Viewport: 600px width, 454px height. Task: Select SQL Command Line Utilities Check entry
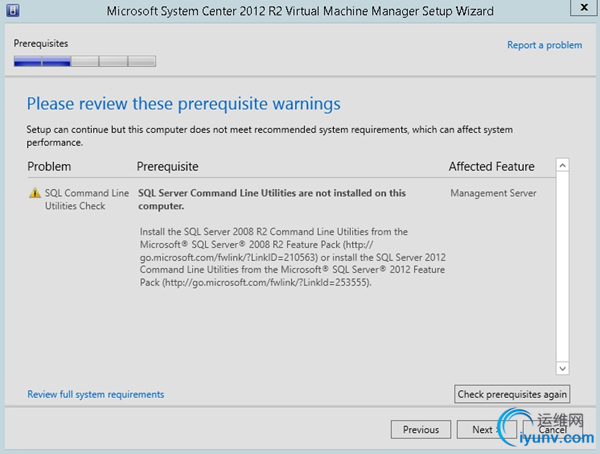click(x=87, y=199)
